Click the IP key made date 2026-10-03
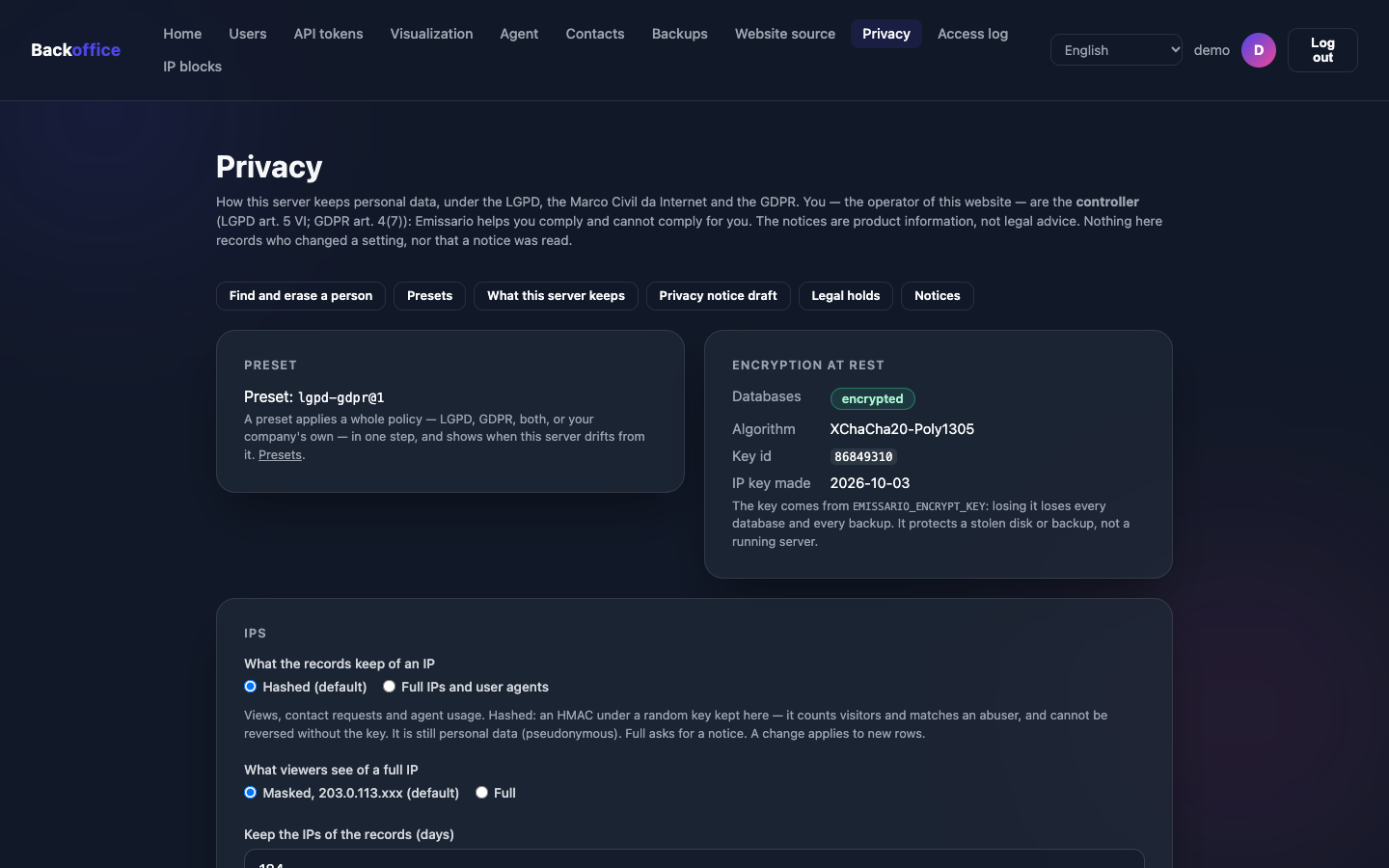1389x868 pixels. (x=870, y=483)
